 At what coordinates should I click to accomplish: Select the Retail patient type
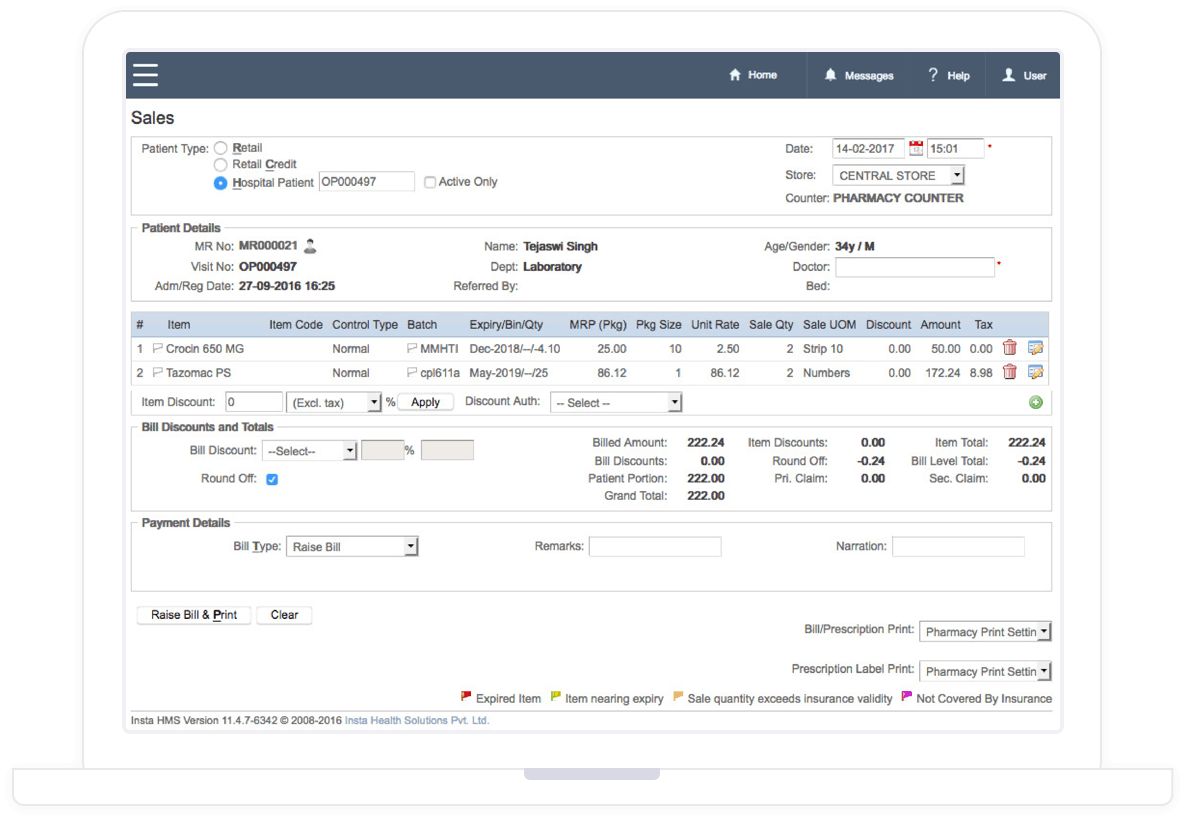point(221,148)
